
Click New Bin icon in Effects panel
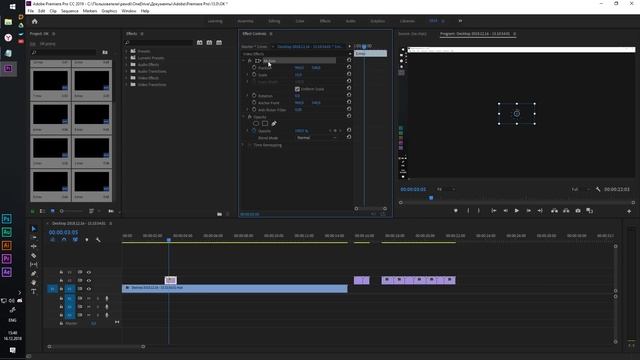point(220,214)
